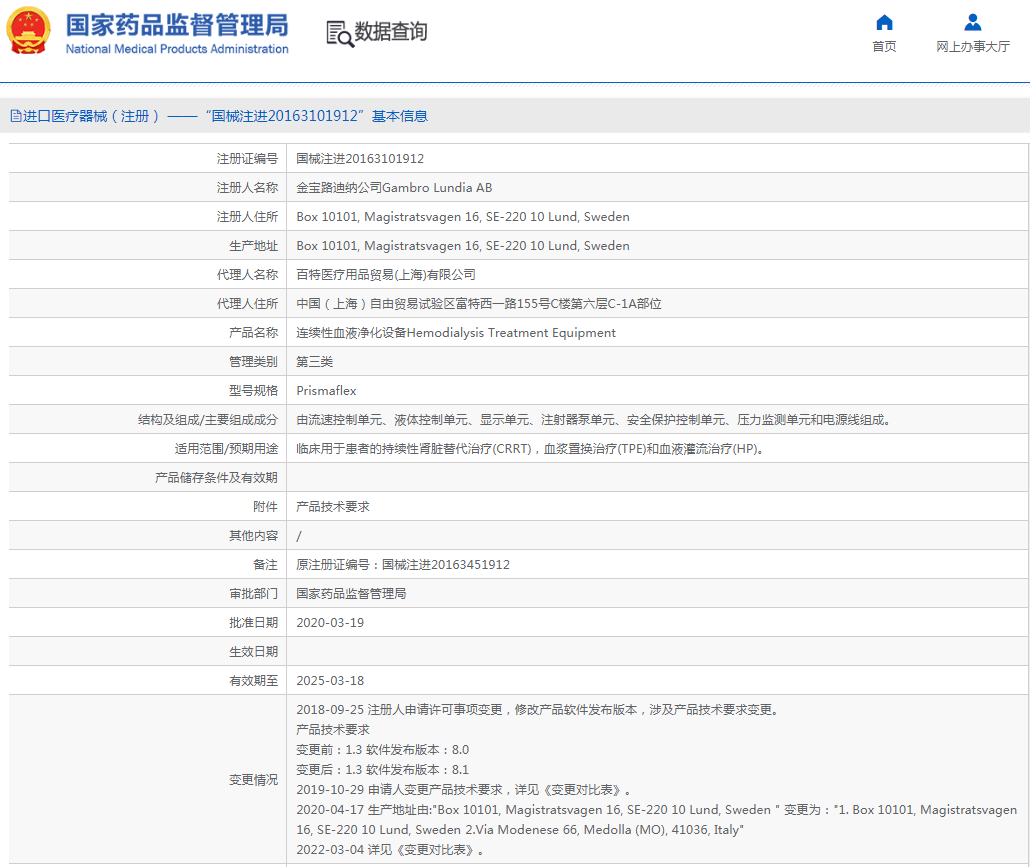The image size is (1030, 867).
Task: Open the 网上办事大厅 menu label
Action: (x=972, y=47)
